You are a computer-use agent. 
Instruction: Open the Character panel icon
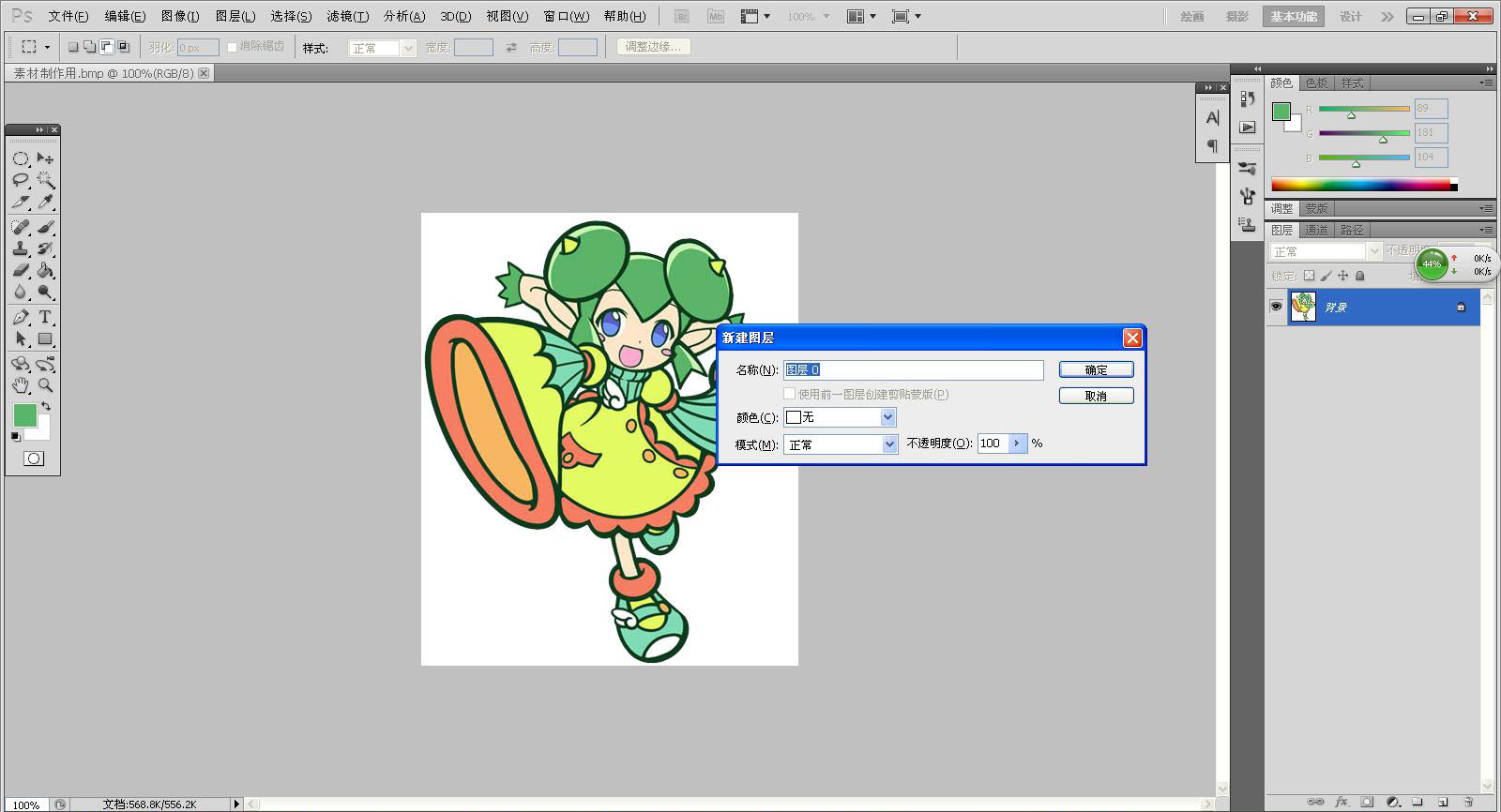[x=1212, y=118]
